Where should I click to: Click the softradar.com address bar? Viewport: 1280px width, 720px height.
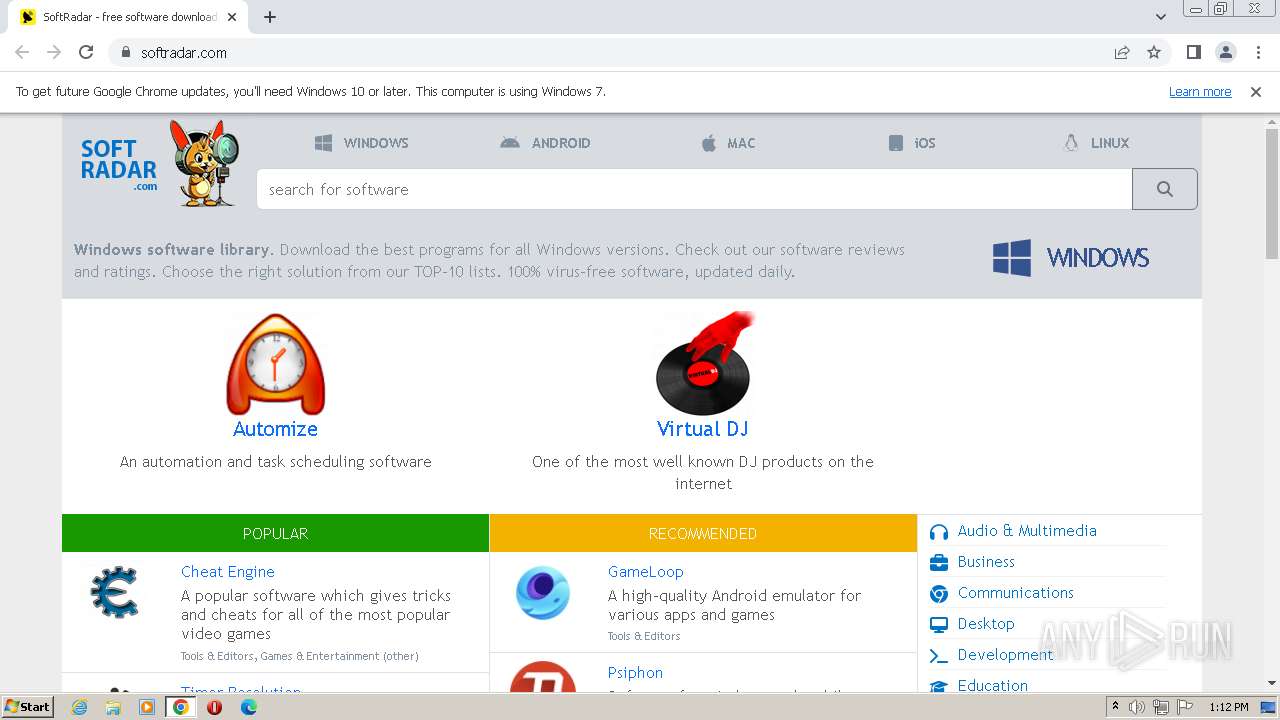(x=610, y=52)
